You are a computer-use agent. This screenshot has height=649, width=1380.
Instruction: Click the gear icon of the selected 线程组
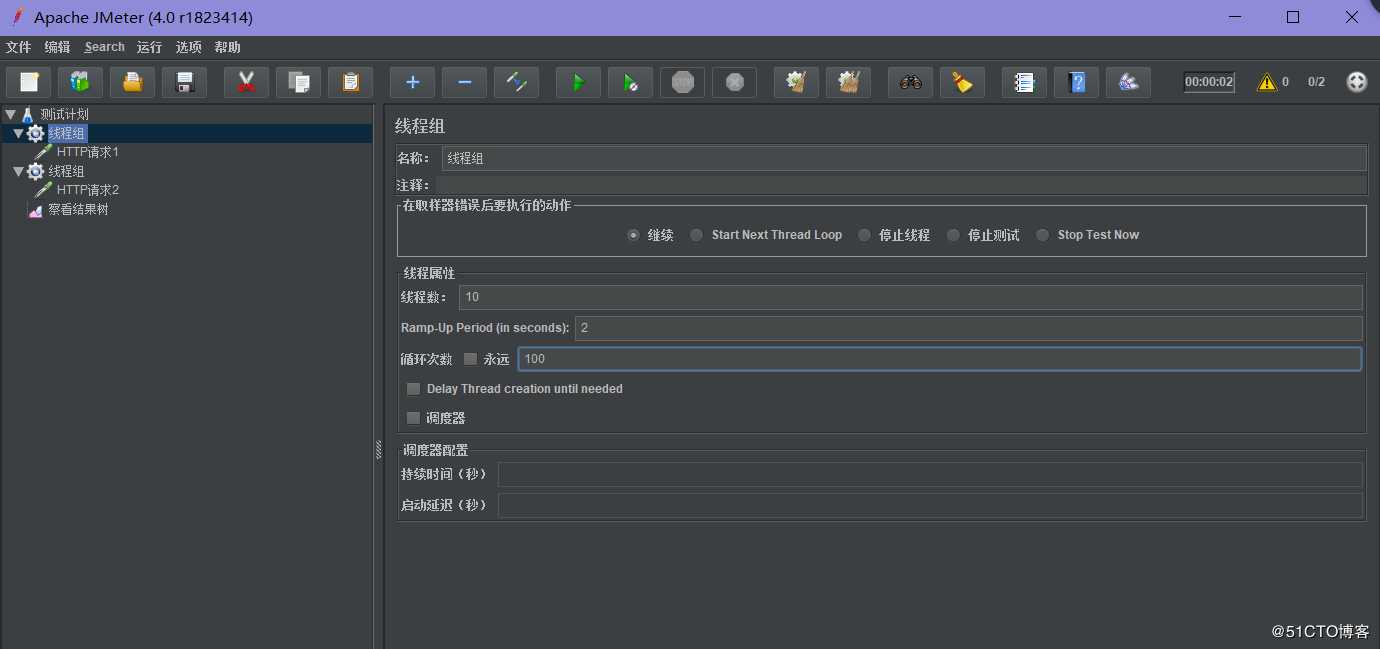tap(36, 134)
